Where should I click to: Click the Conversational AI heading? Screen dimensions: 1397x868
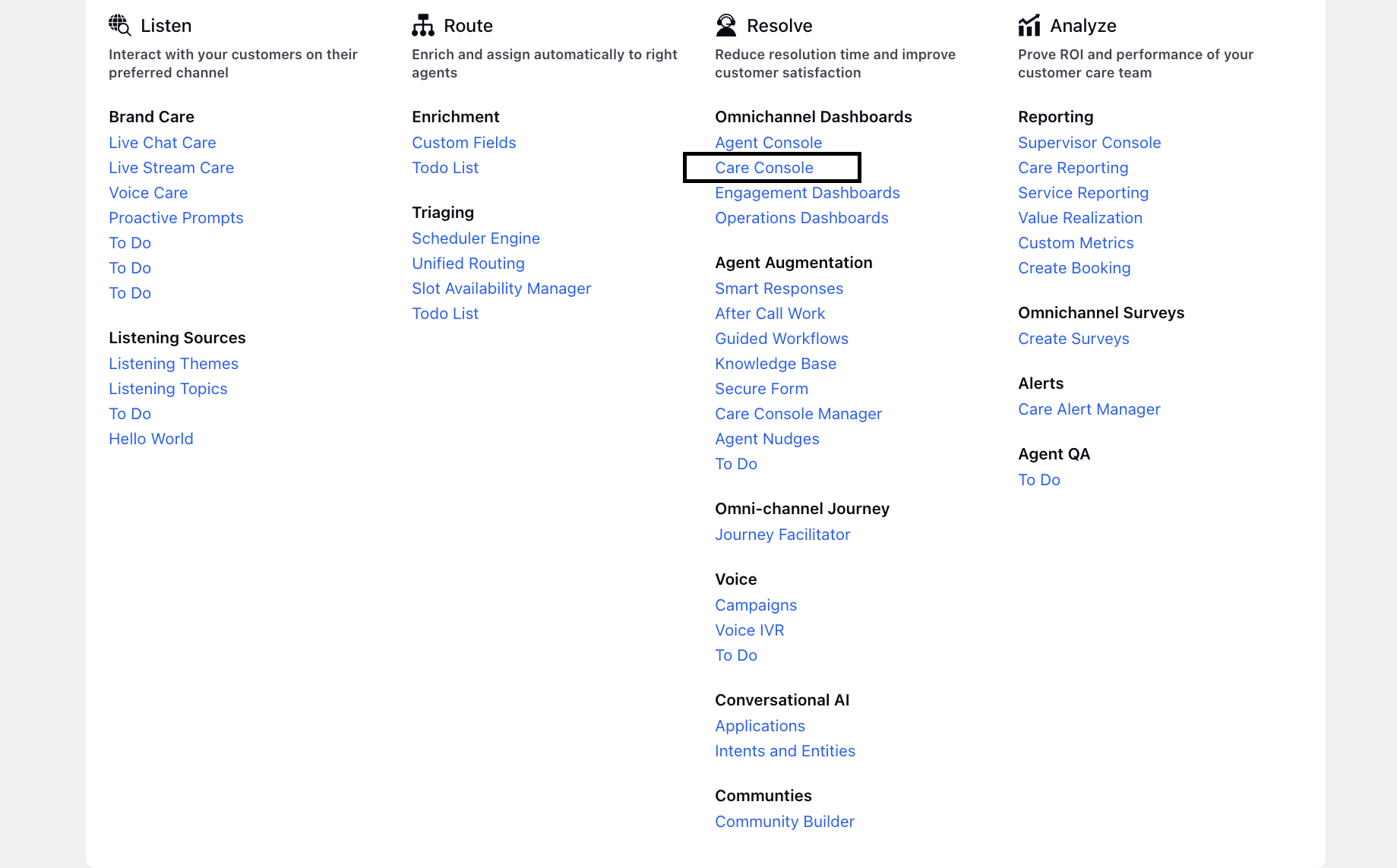tap(782, 700)
